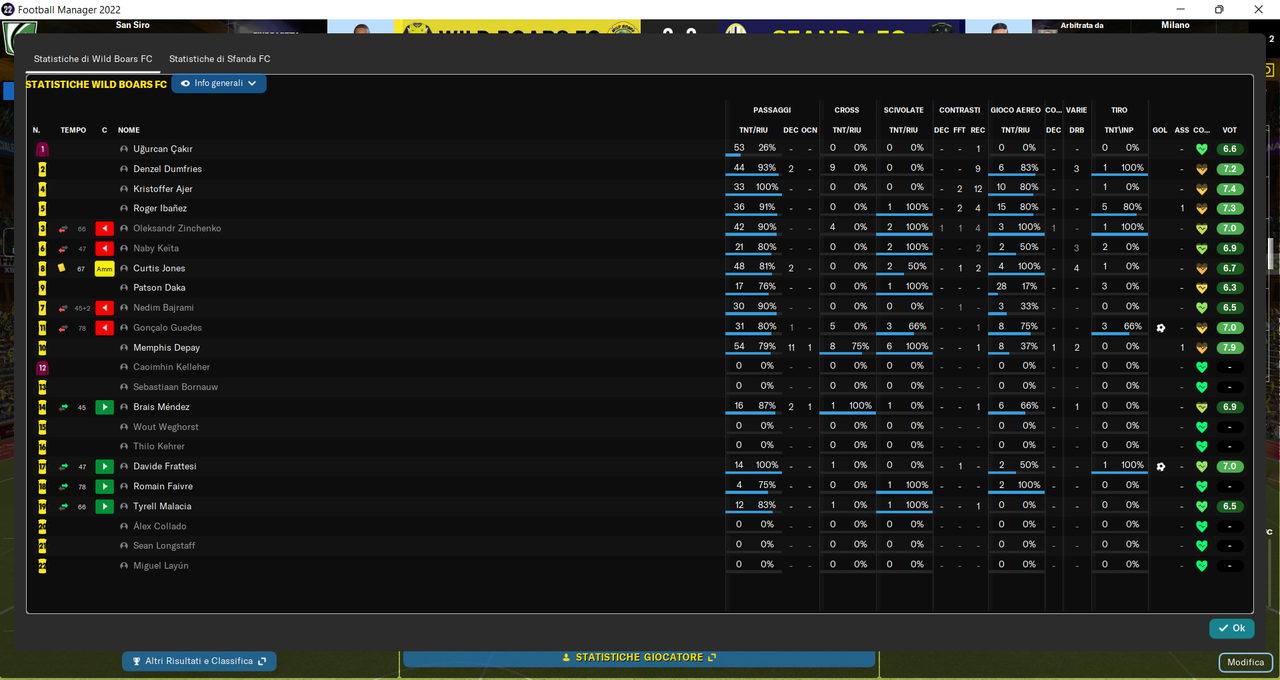Sort by the NOME column header
1280x680 pixels.
(x=128, y=130)
